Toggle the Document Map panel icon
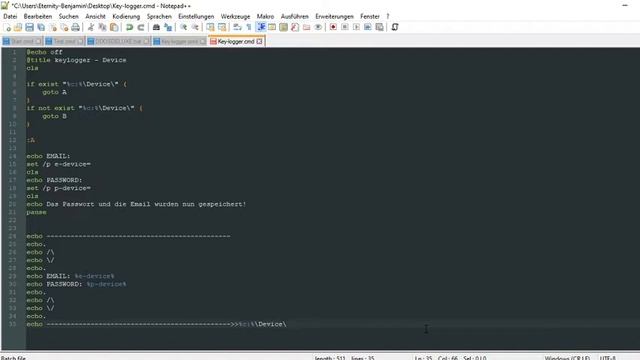Viewport: 640px width, 360px height. pyautogui.click(x=283, y=27)
